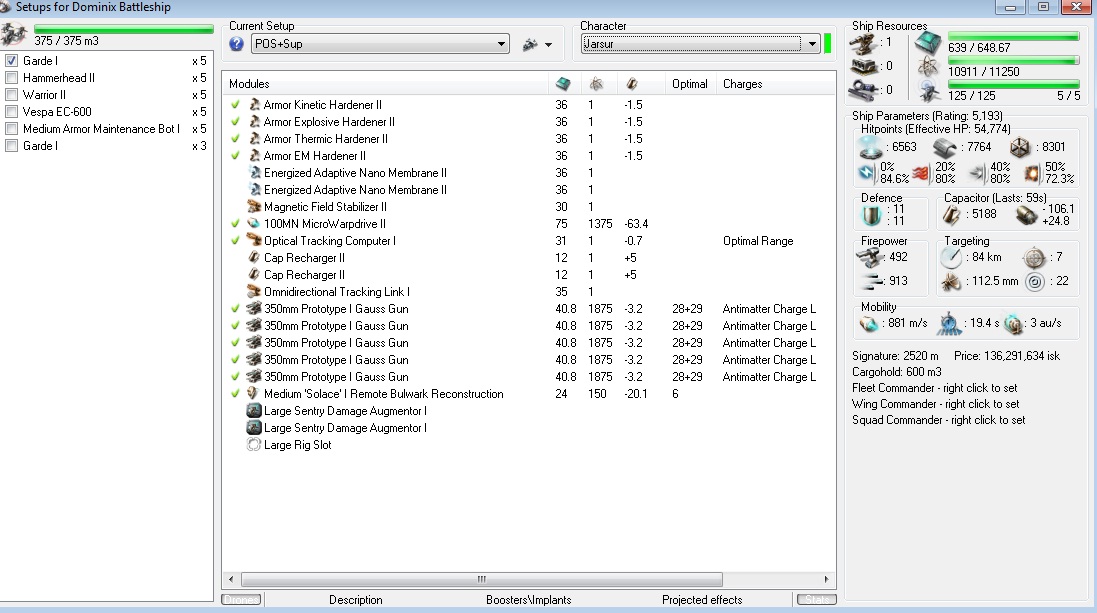Check the Garde I x3 drone group
Viewport: 1097px width, 613px height.
coord(11,146)
